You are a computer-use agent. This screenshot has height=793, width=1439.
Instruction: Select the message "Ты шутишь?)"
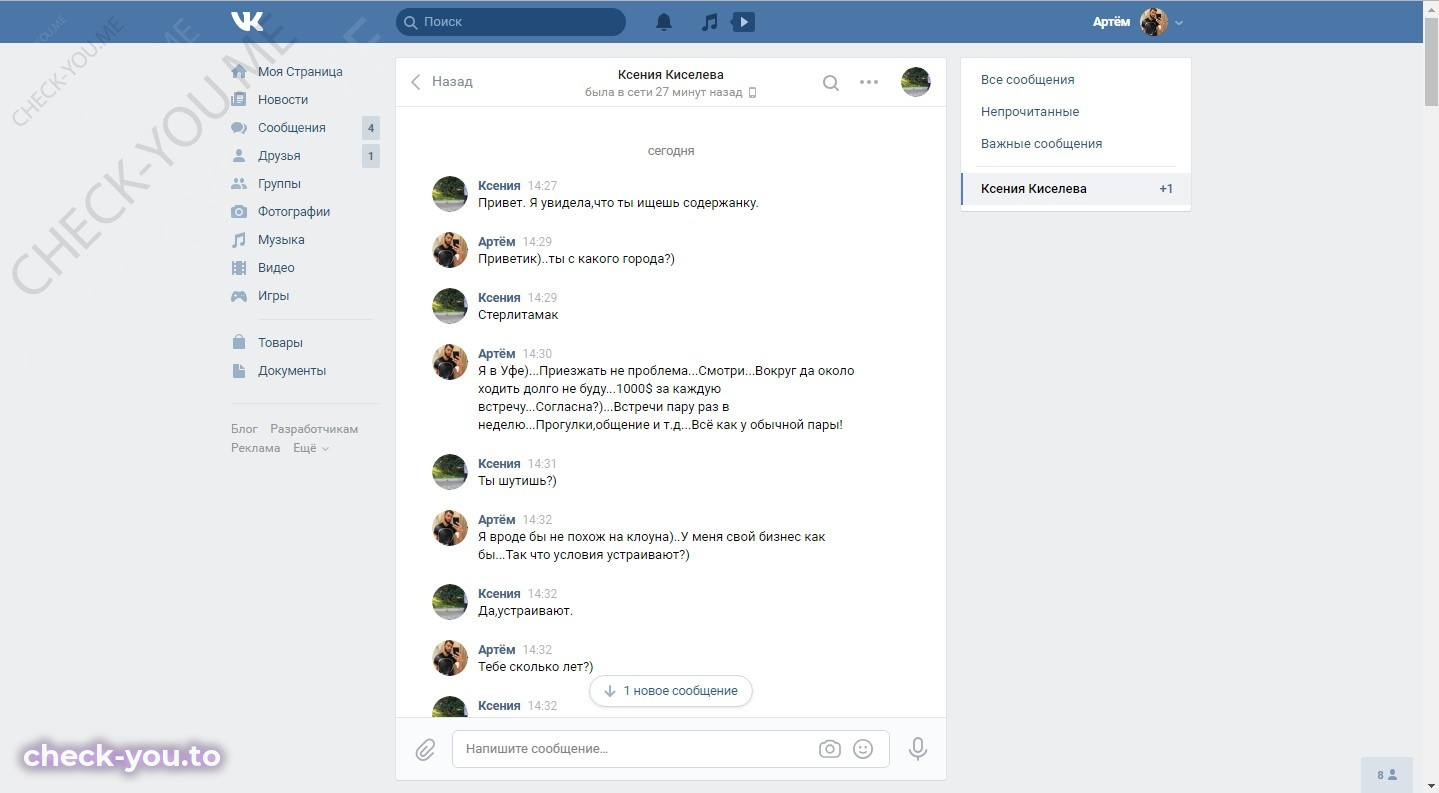tap(517, 481)
